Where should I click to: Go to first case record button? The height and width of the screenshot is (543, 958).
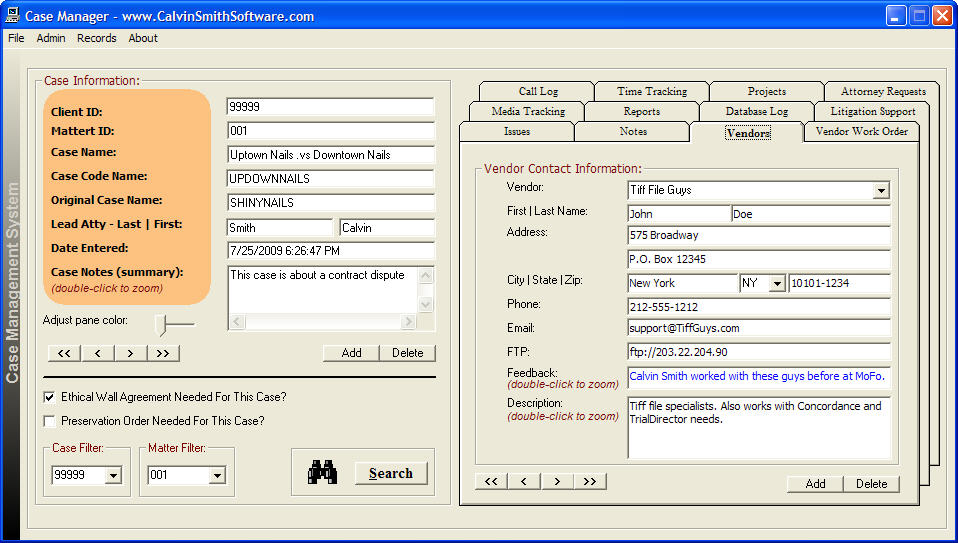(x=64, y=353)
